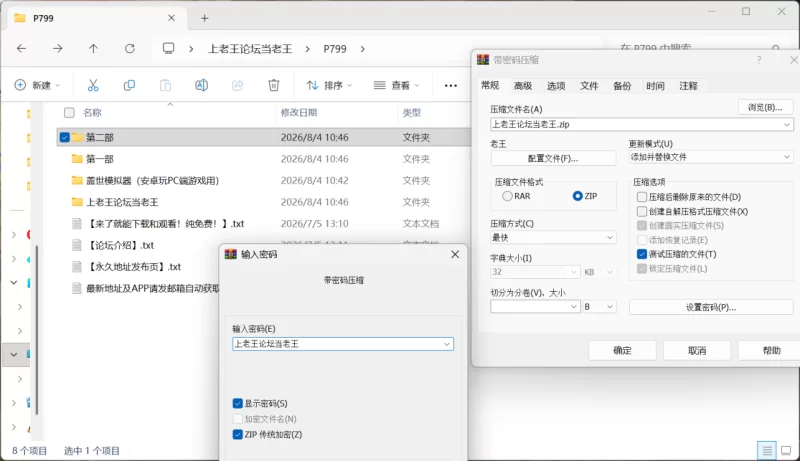Click the 浏览 browse button
The height and width of the screenshot is (461, 800).
click(x=765, y=107)
